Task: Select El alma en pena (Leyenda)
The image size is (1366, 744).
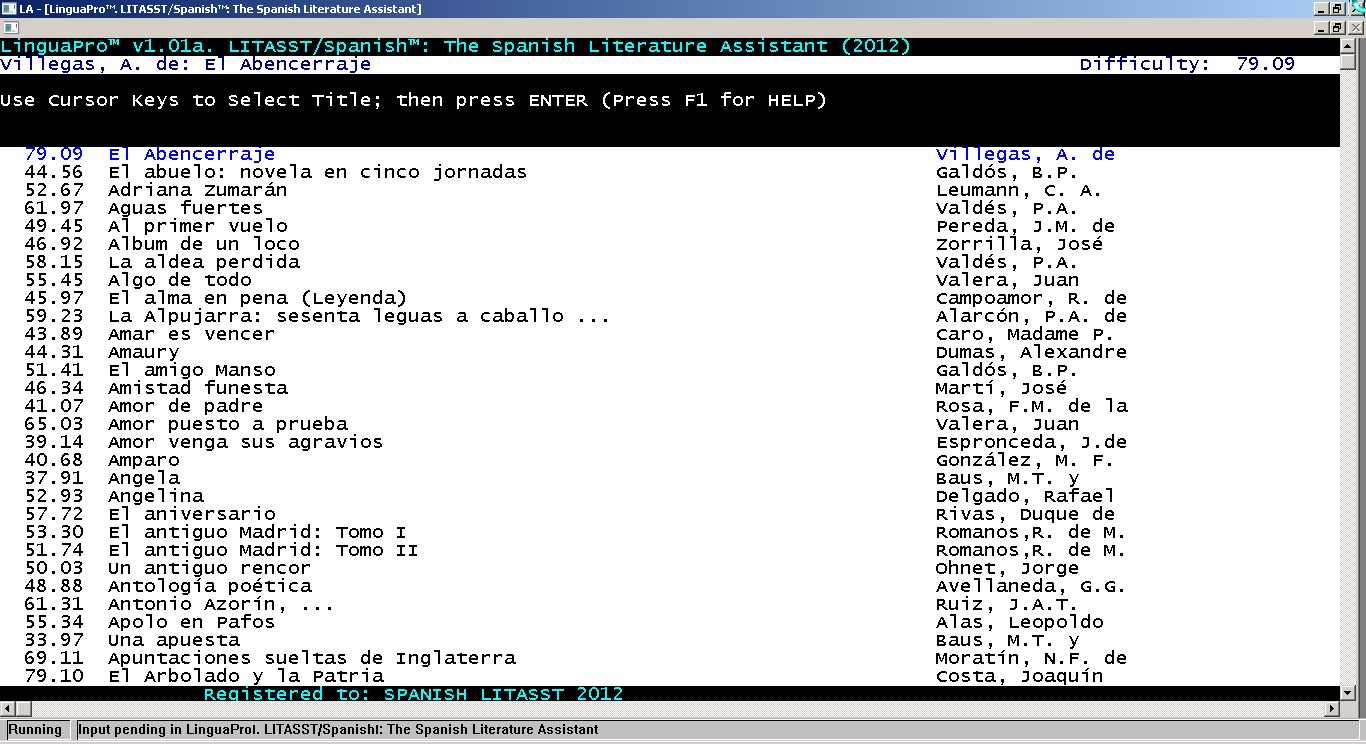Action: 257,298
